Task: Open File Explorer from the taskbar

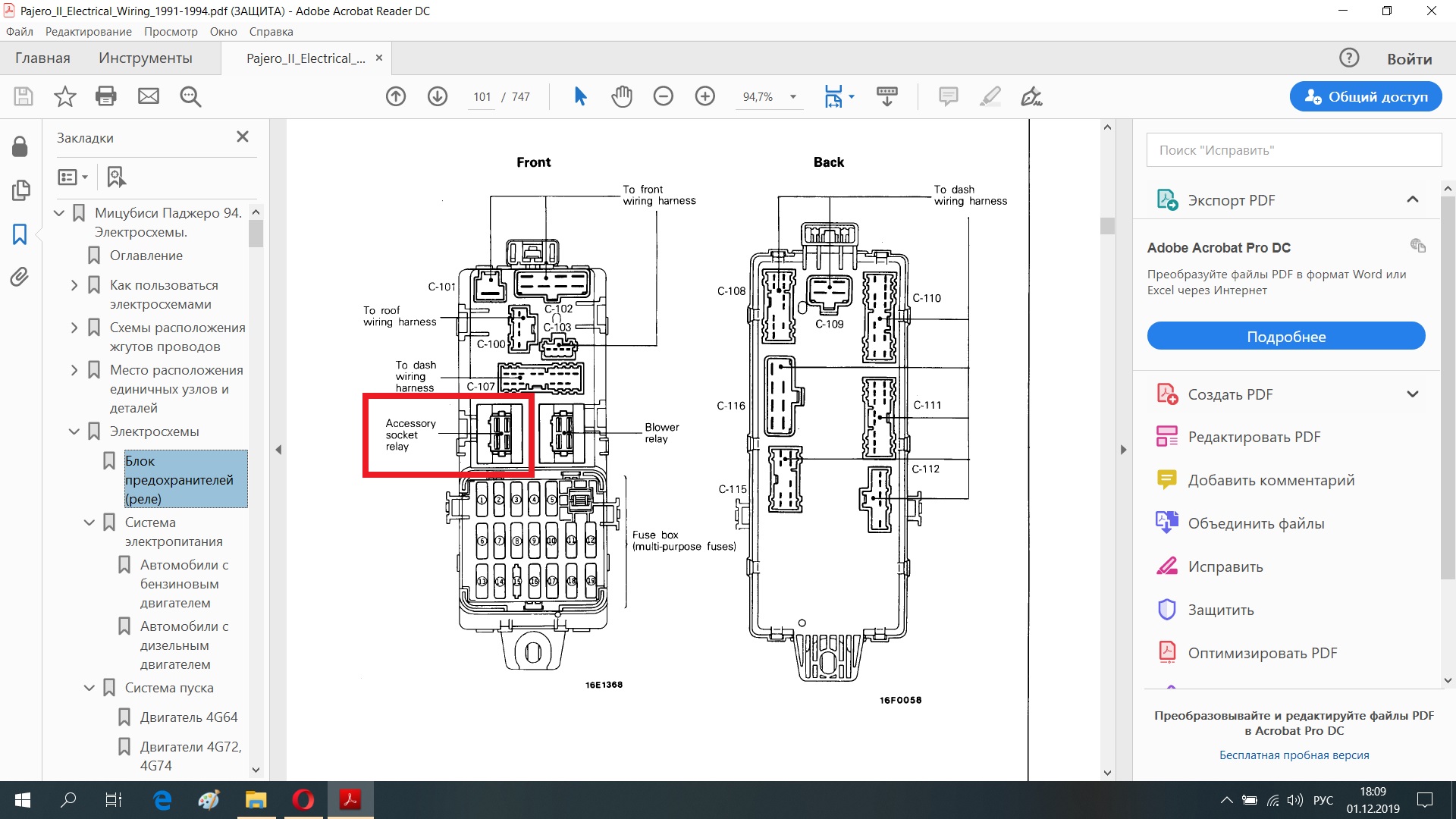Action: pos(256,800)
